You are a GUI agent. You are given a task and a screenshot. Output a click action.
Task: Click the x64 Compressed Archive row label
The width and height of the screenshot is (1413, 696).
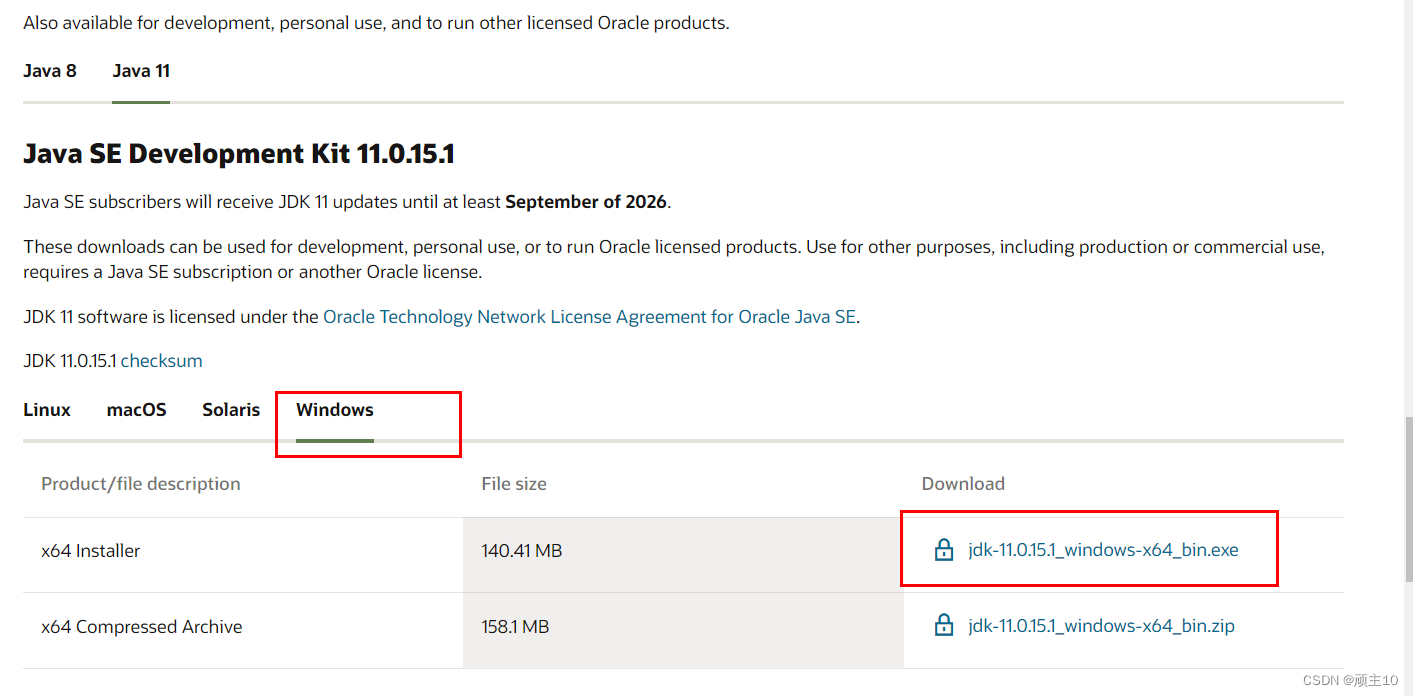141,626
